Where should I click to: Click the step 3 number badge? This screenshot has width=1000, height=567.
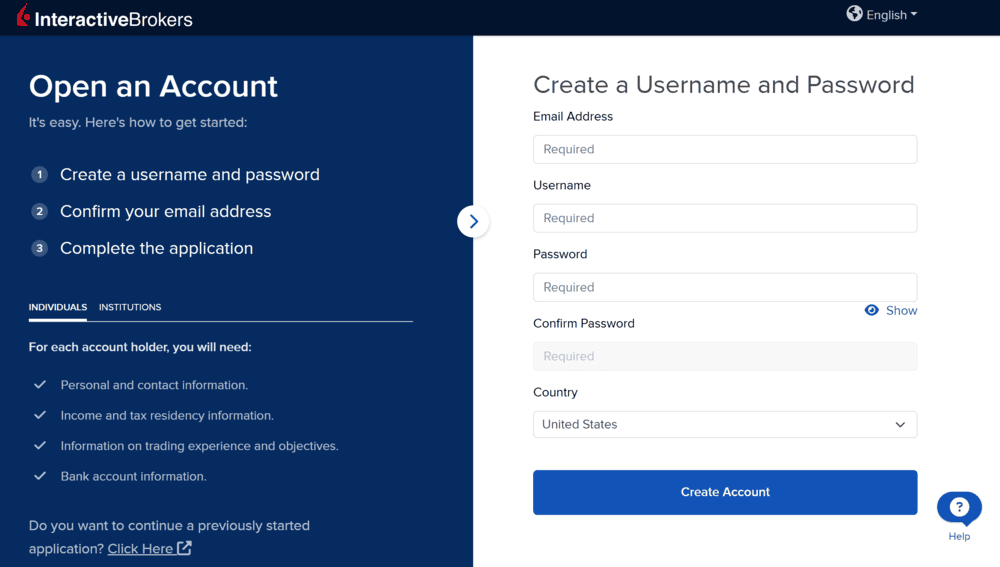tap(39, 249)
